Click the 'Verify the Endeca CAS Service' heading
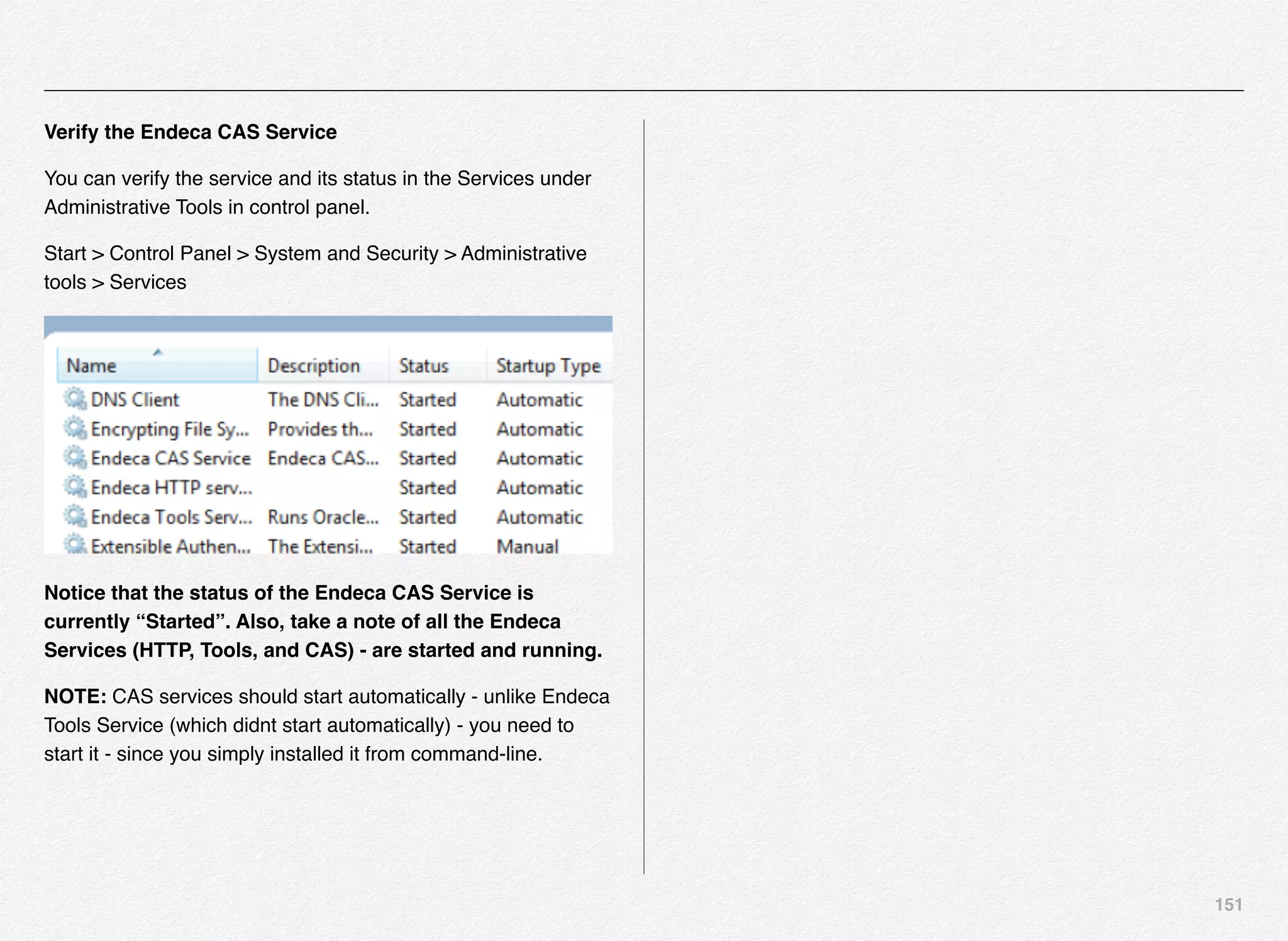The image size is (1288, 941). 191,132
